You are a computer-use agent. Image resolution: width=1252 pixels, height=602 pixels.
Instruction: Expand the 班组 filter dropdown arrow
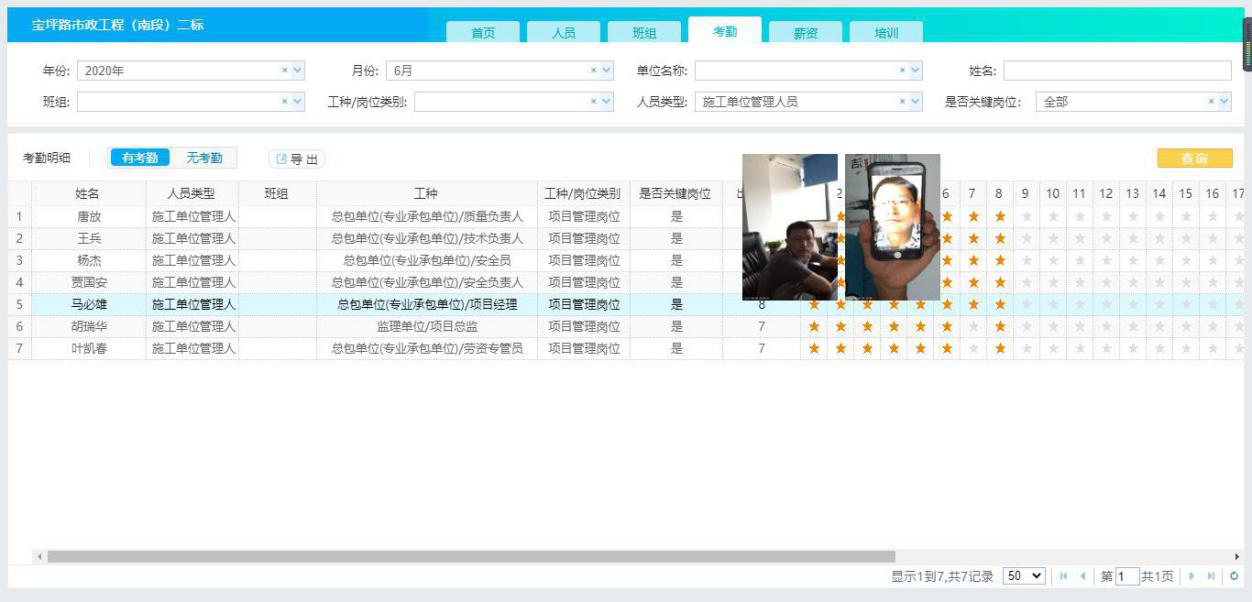tap(297, 102)
